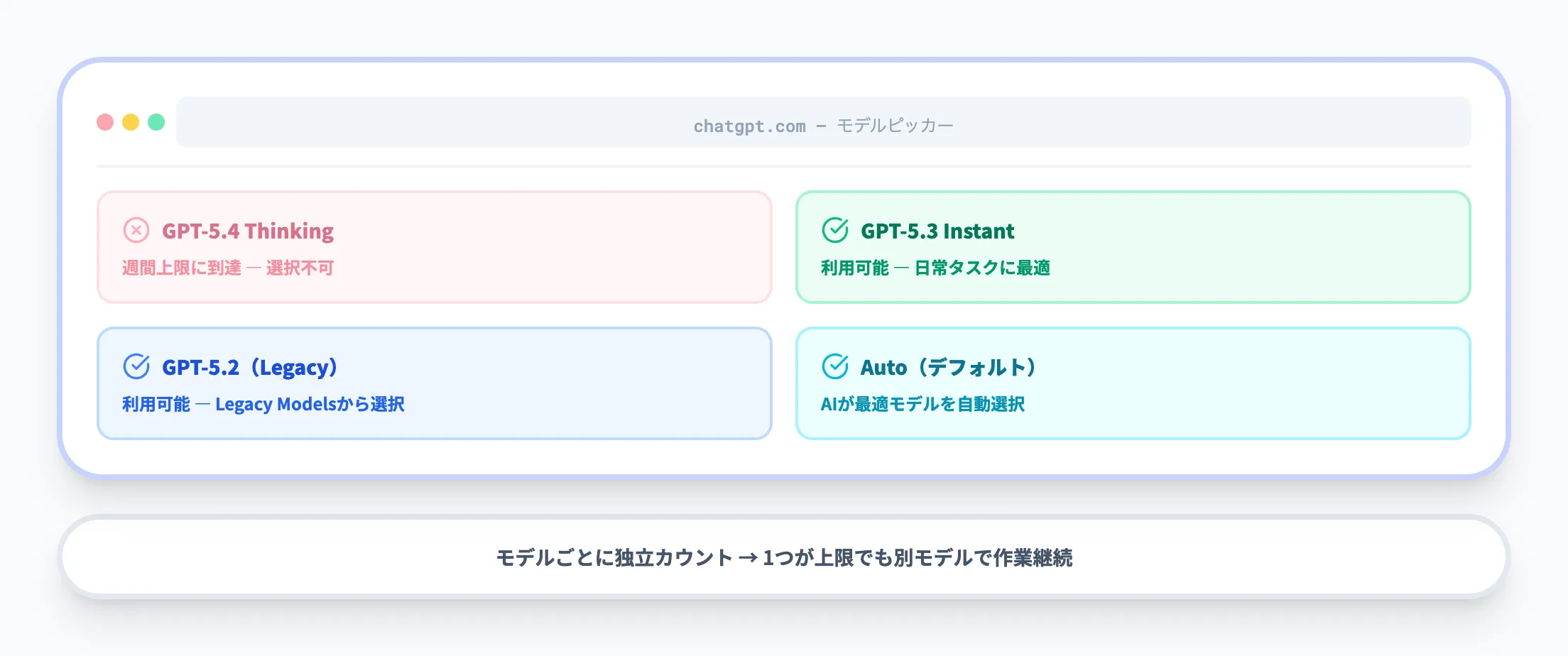Select the GPT-5.3 Instant model card
Image resolution: width=1568 pixels, height=656 pixels.
pos(1133,246)
